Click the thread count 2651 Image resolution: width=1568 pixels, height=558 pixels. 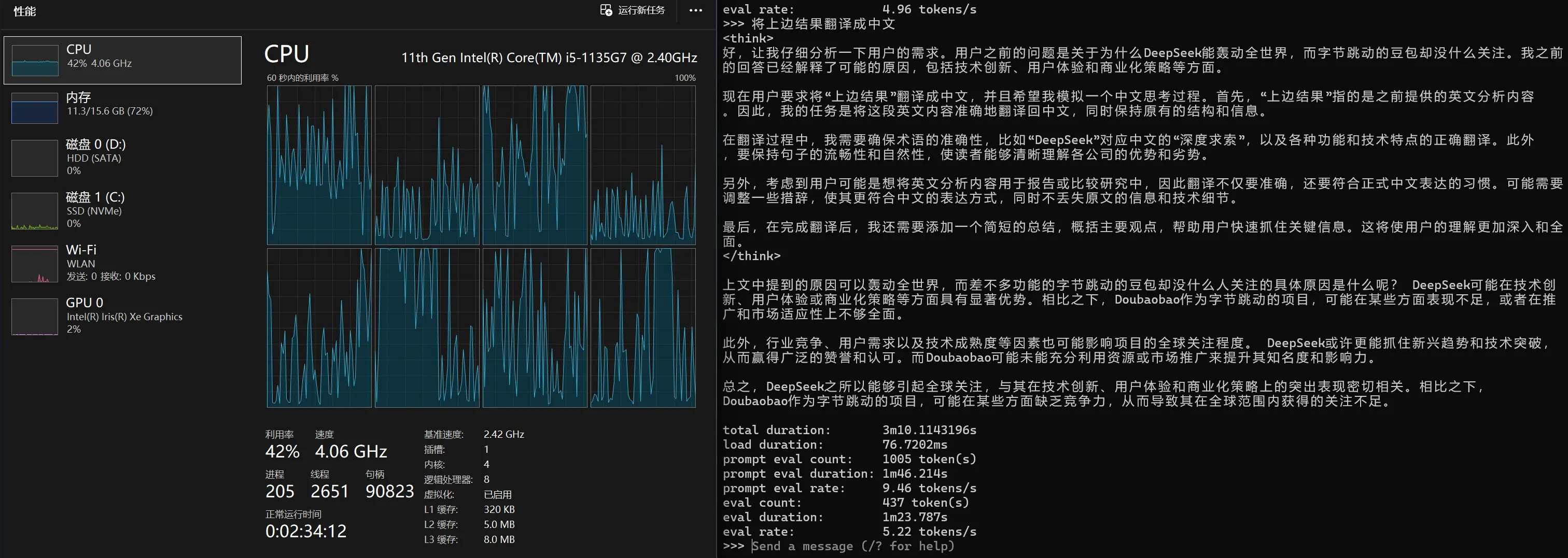coord(329,492)
